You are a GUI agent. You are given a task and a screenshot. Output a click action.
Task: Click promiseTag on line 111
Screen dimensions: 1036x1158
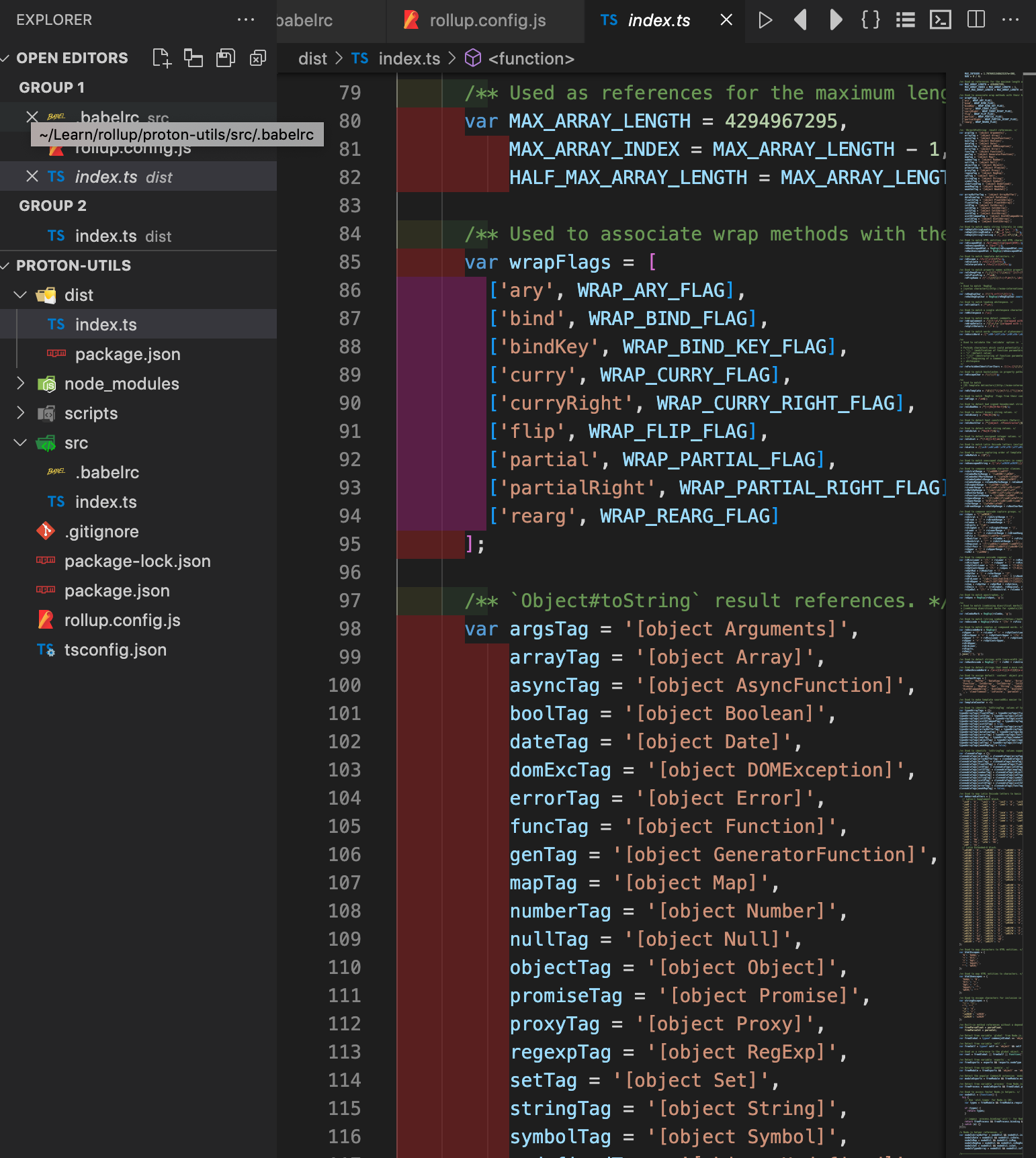[566, 995]
